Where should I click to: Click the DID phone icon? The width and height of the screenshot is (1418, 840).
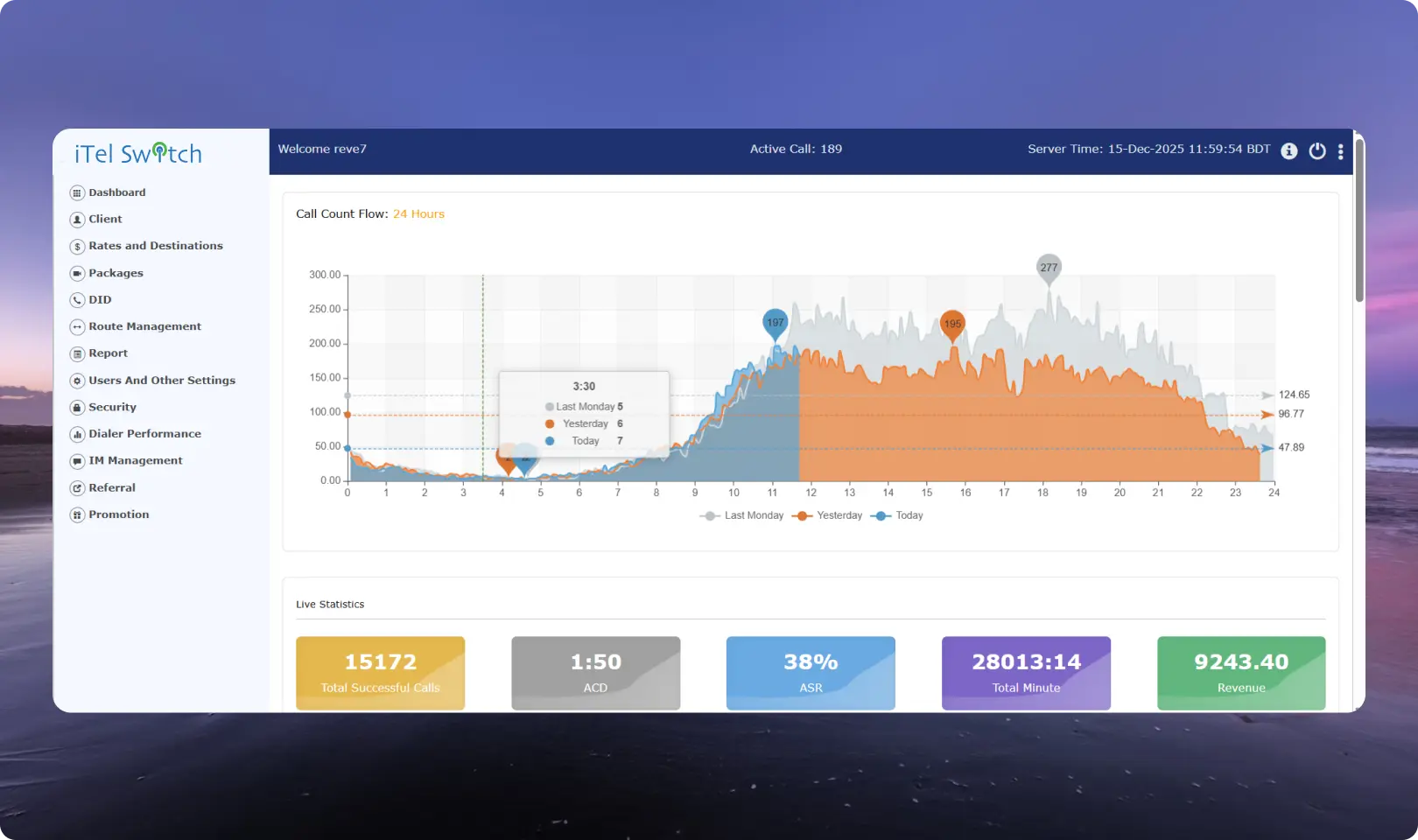[77, 300]
